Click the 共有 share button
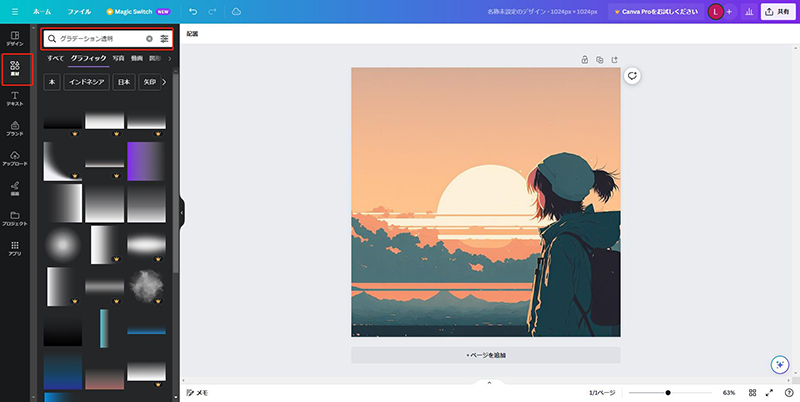 (778, 12)
